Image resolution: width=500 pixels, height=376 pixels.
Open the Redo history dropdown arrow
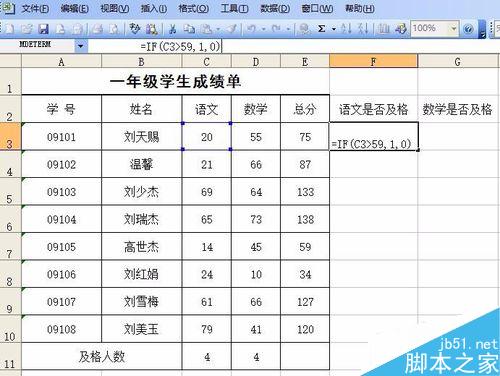point(288,29)
